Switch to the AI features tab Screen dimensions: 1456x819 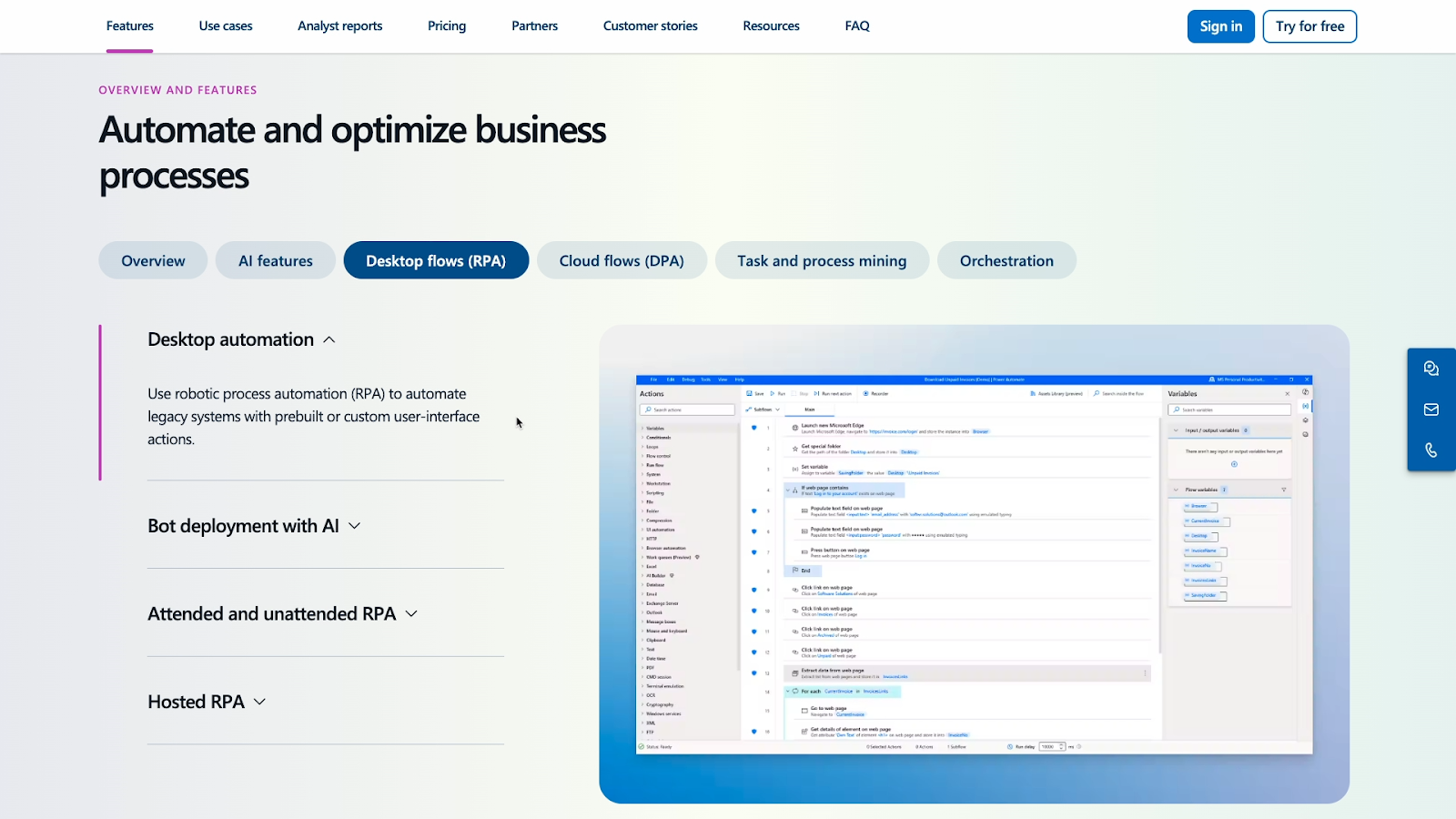click(276, 260)
